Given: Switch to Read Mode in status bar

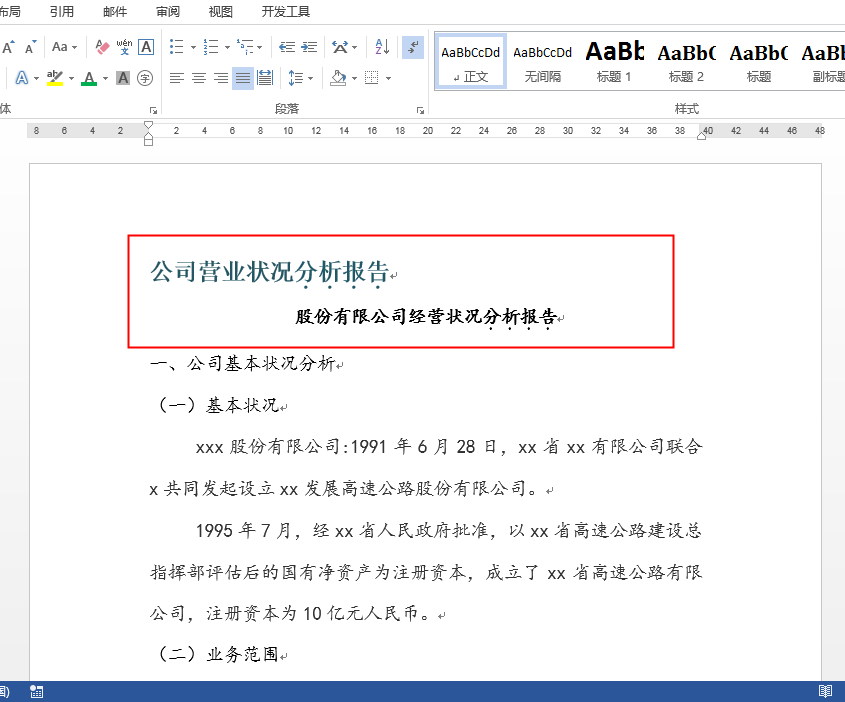Looking at the screenshot, I should coord(825,691).
